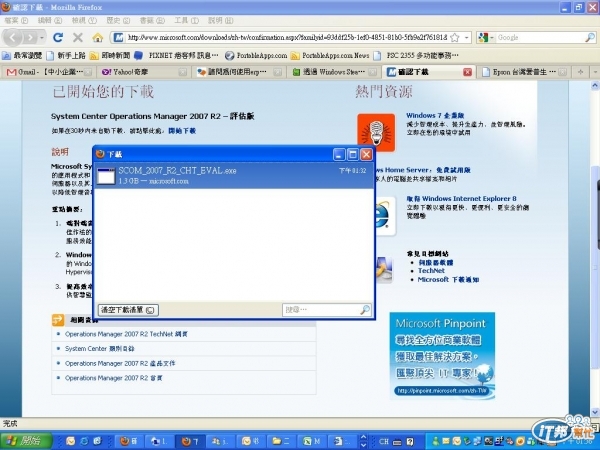Open the search engine selector dropdown

tap(486, 38)
